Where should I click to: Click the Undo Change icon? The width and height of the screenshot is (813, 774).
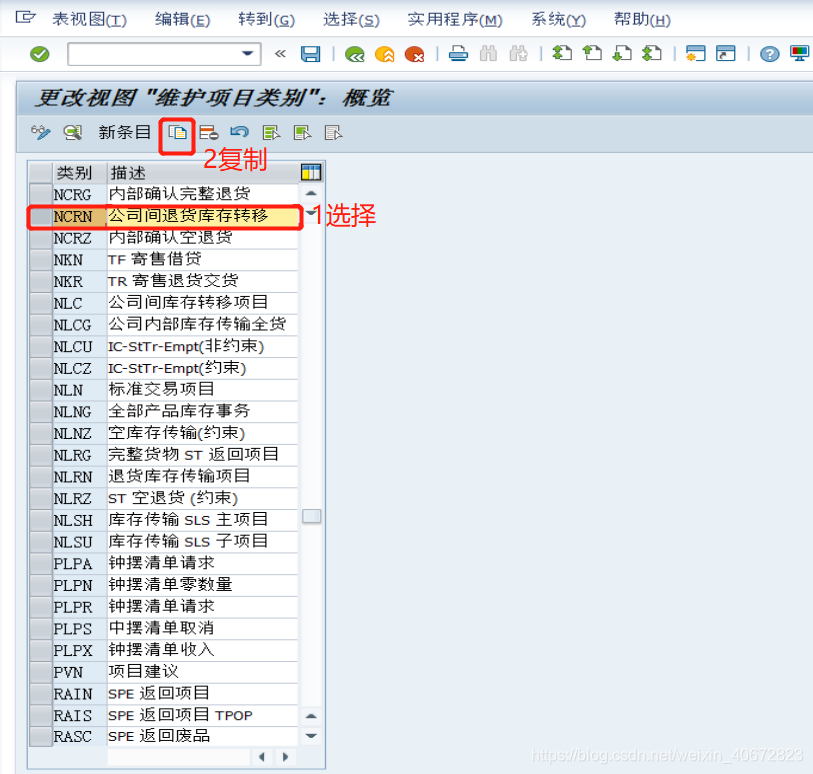tap(240, 132)
